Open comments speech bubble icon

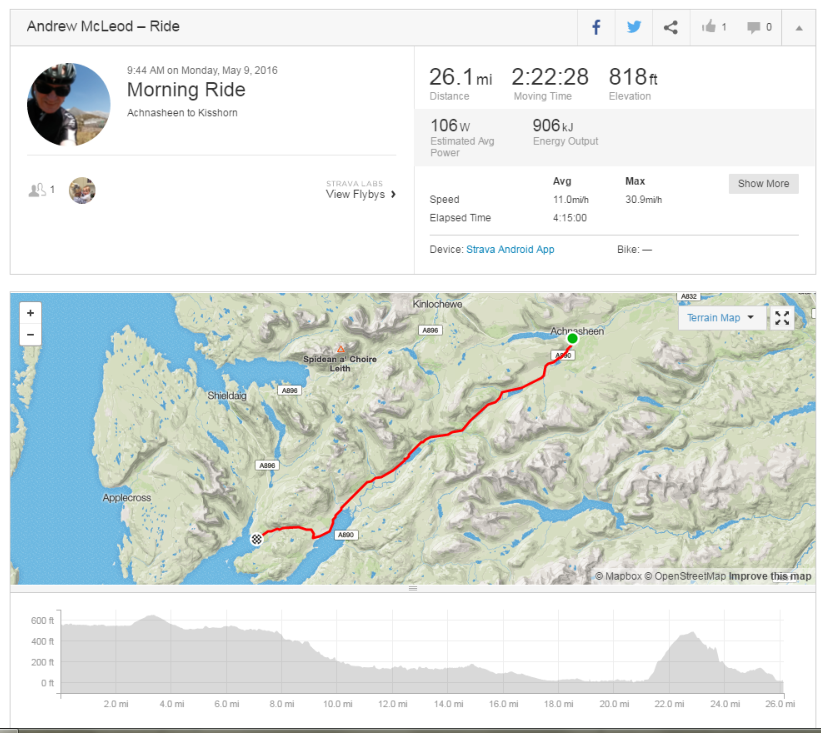coord(753,27)
